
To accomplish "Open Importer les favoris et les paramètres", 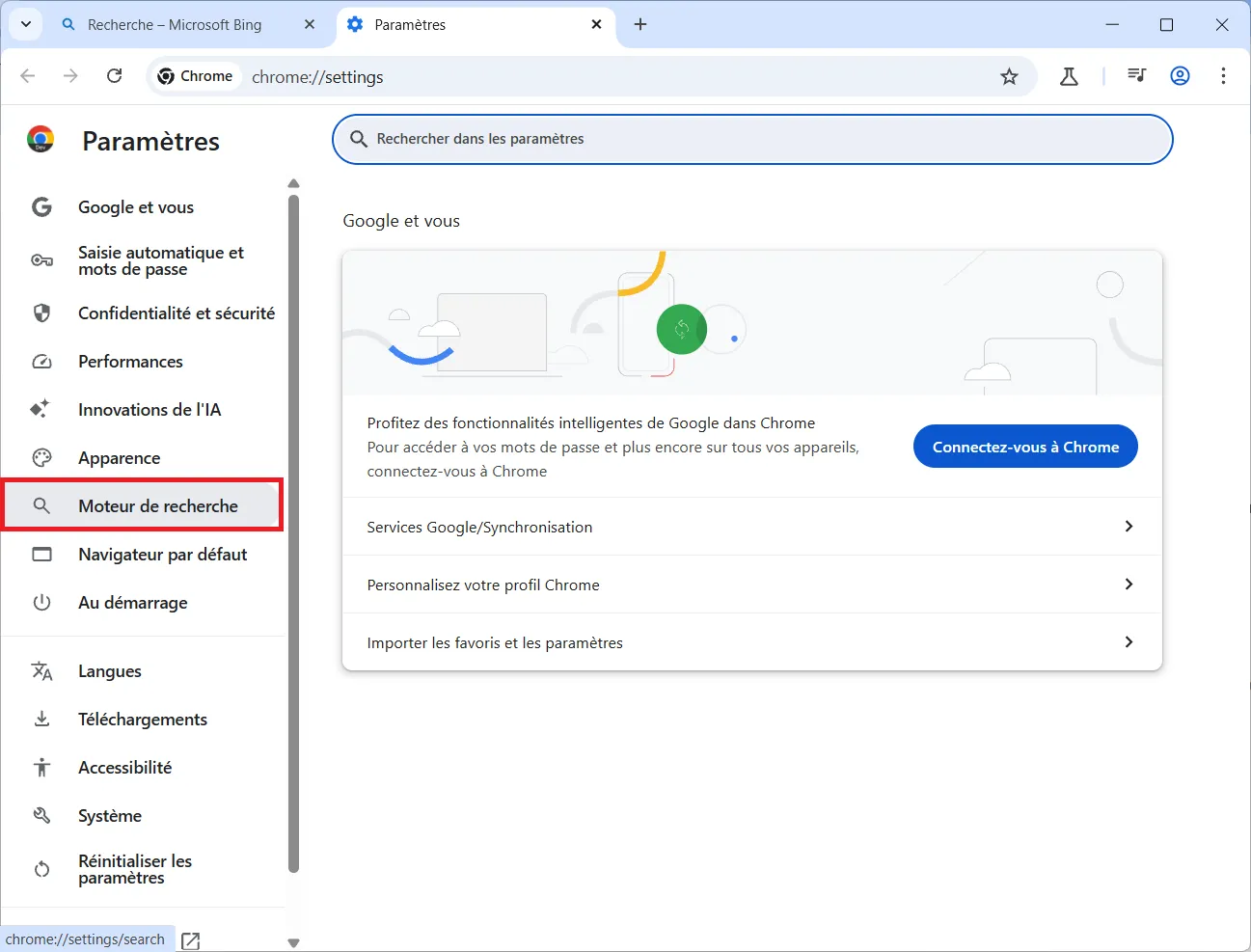I will tap(752, 642).
